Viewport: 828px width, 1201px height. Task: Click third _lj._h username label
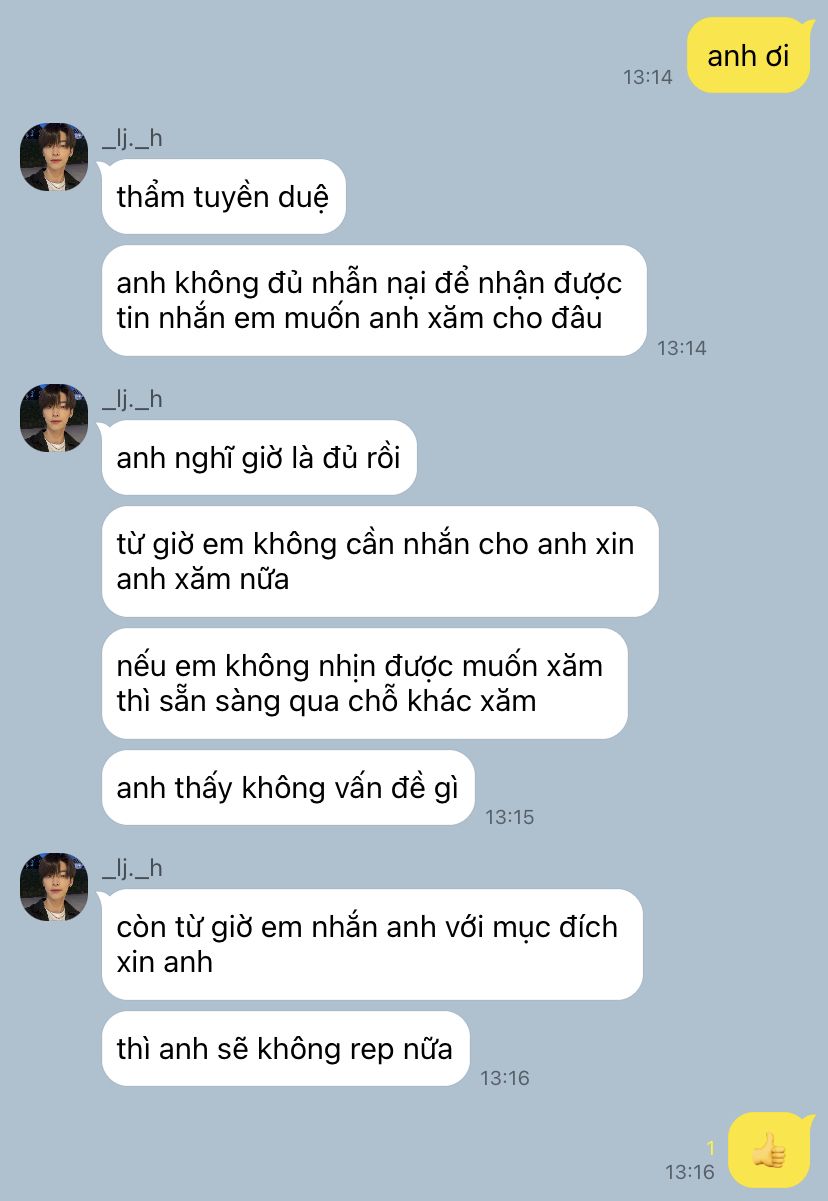[132, 869]
